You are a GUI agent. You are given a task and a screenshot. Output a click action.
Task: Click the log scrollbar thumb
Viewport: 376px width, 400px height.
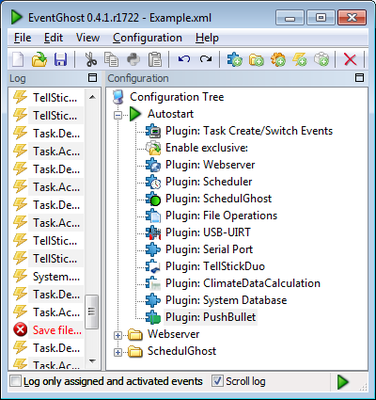tap(92, 312)
